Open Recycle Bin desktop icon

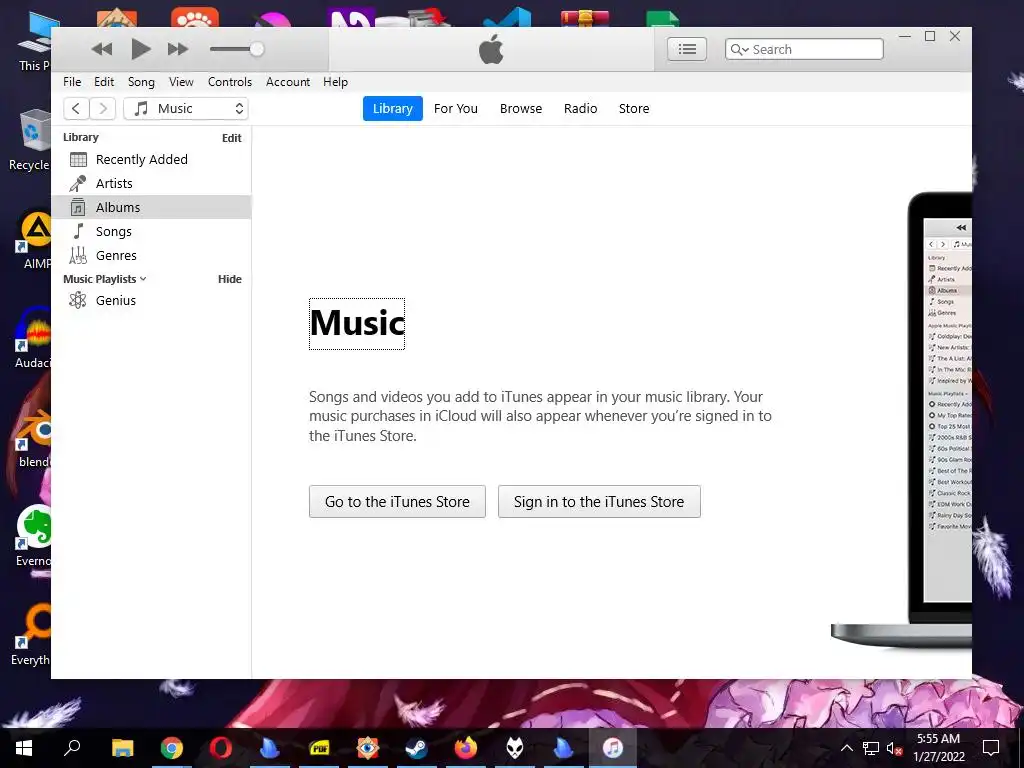(x=30, y=141)
